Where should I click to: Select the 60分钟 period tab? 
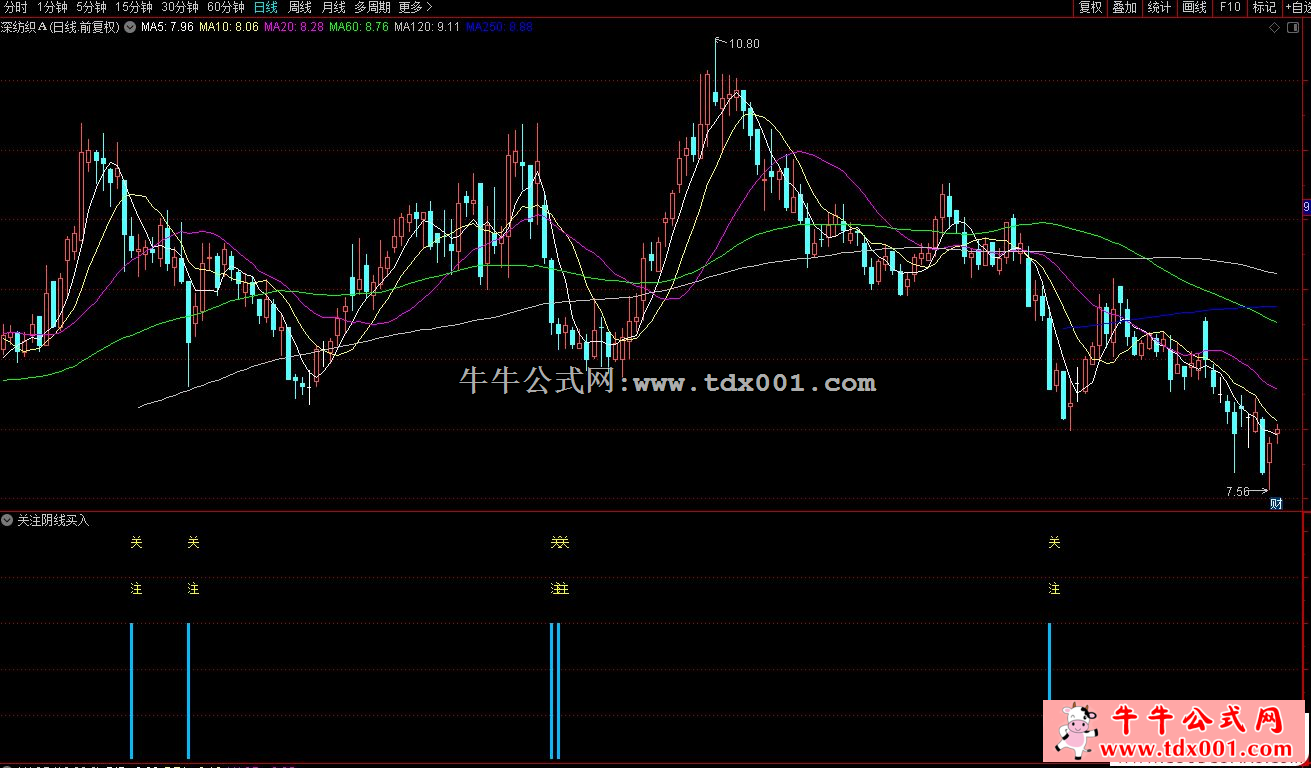(x=226, y=7)
